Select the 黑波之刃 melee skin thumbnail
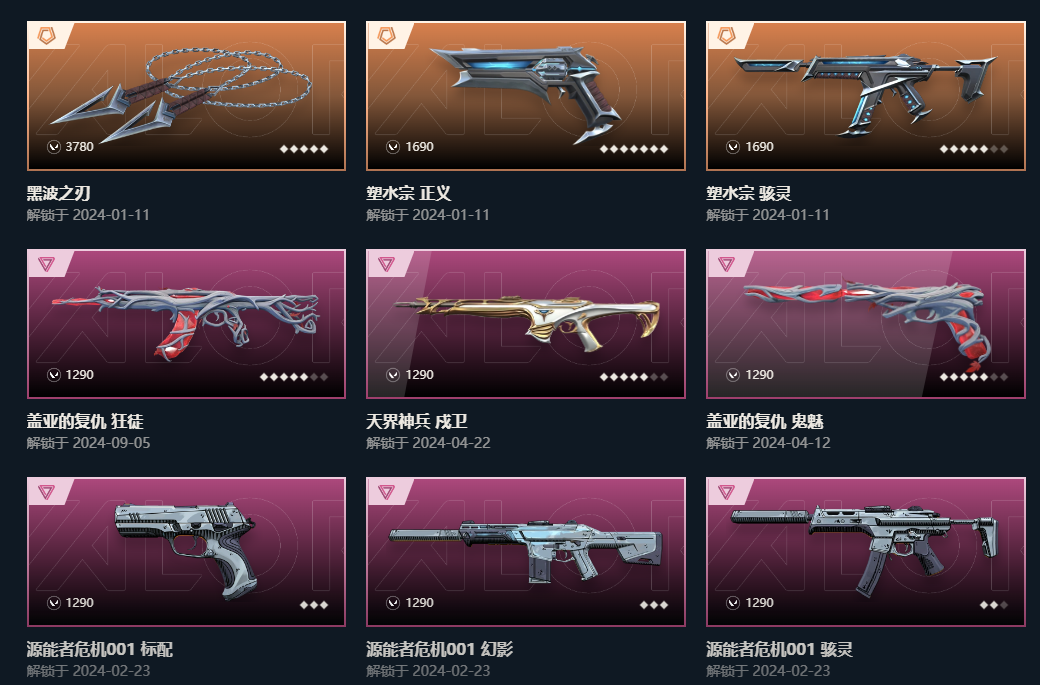 [x=186, y=96]
